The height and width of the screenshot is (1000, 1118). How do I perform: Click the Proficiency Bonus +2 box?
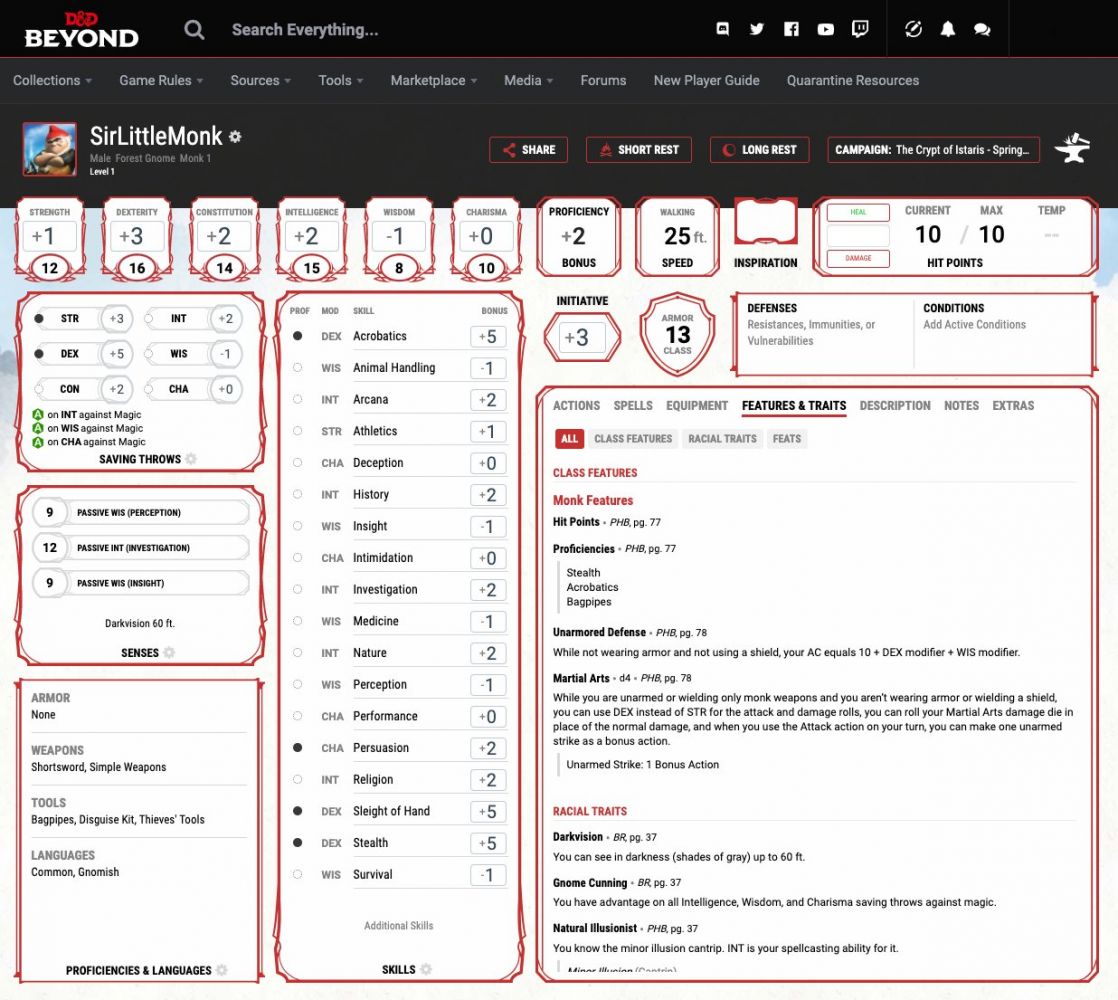(x=578, y=237)
